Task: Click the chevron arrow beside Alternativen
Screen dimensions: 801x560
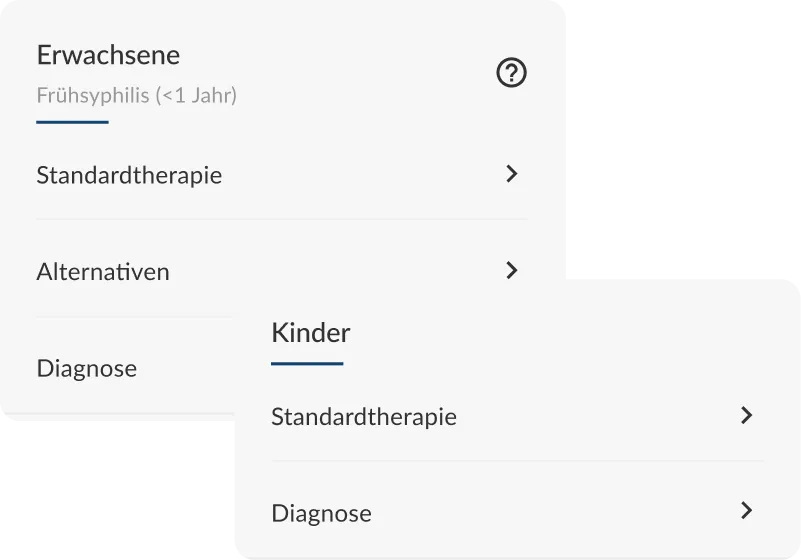Action: tap(512, 270)
